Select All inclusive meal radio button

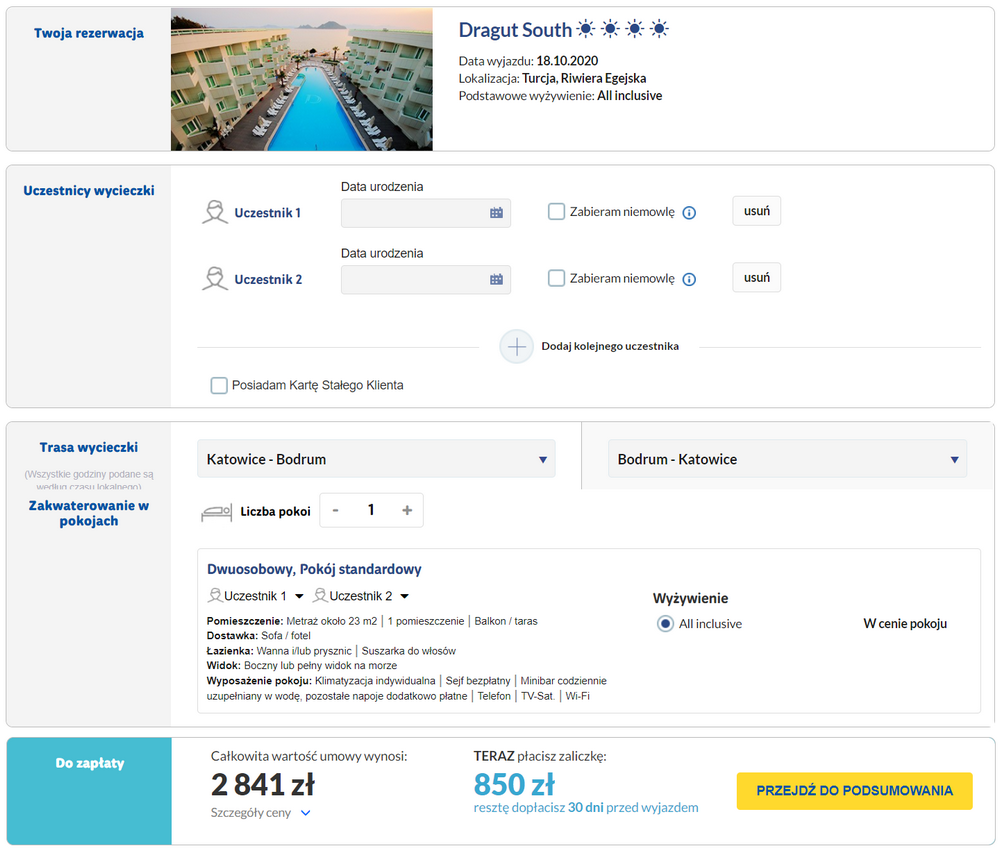pyautogui.click(x=665, y=624)
